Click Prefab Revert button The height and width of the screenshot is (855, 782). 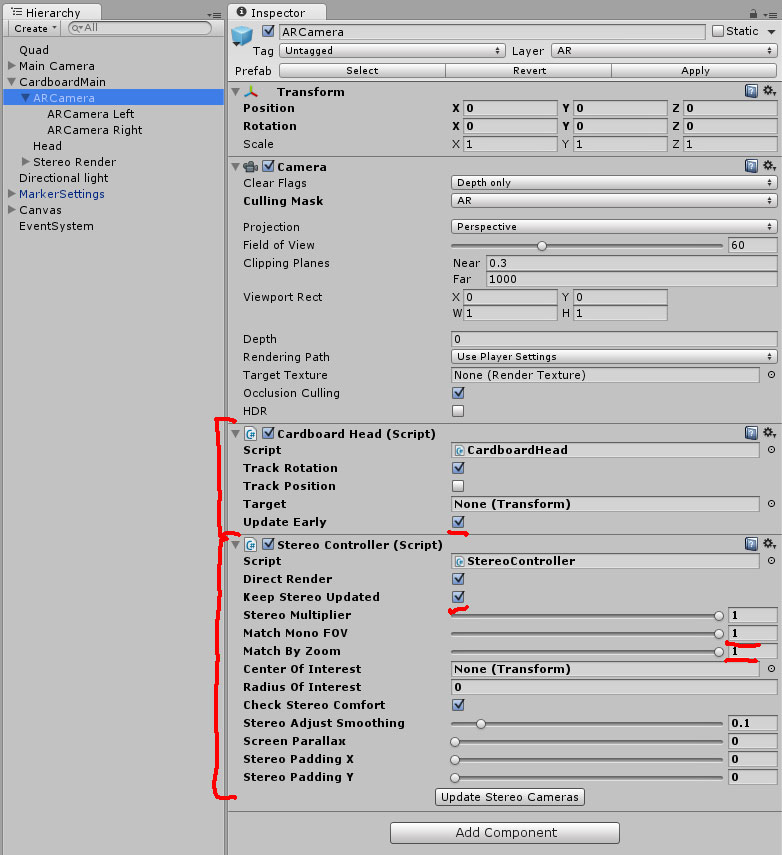(529, 70)
